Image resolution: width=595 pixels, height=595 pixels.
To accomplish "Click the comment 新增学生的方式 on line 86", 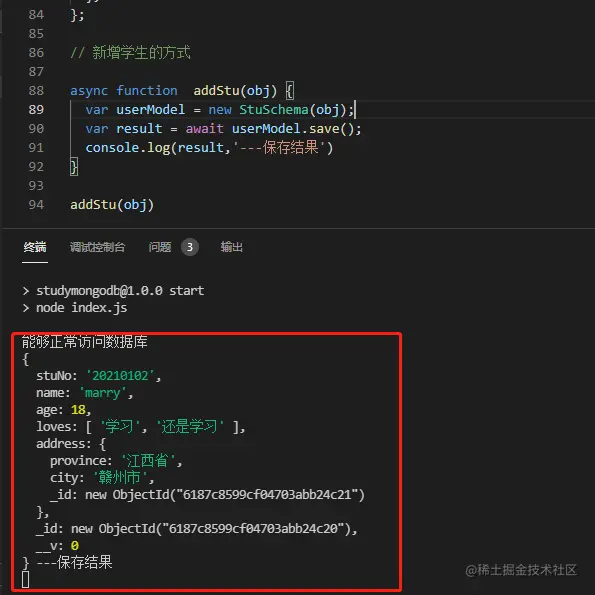I will [141, 52].
